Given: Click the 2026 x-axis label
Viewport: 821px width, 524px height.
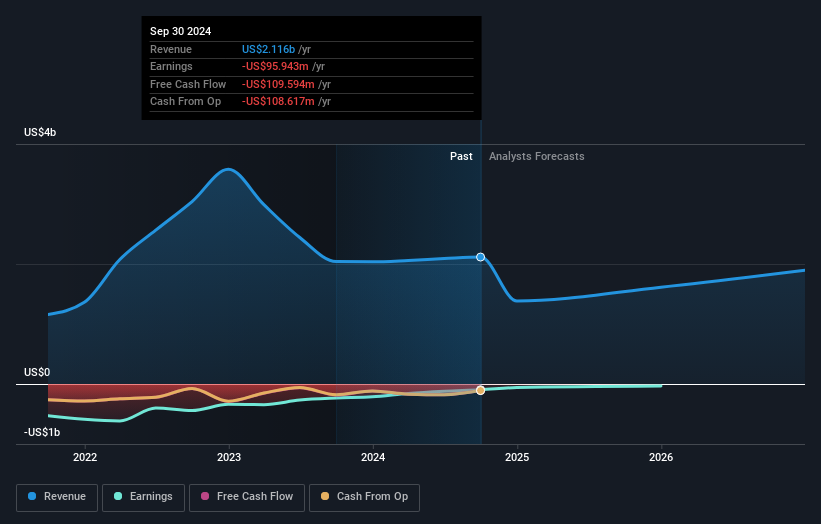Looking at the screenshot, I should [661, 457].
